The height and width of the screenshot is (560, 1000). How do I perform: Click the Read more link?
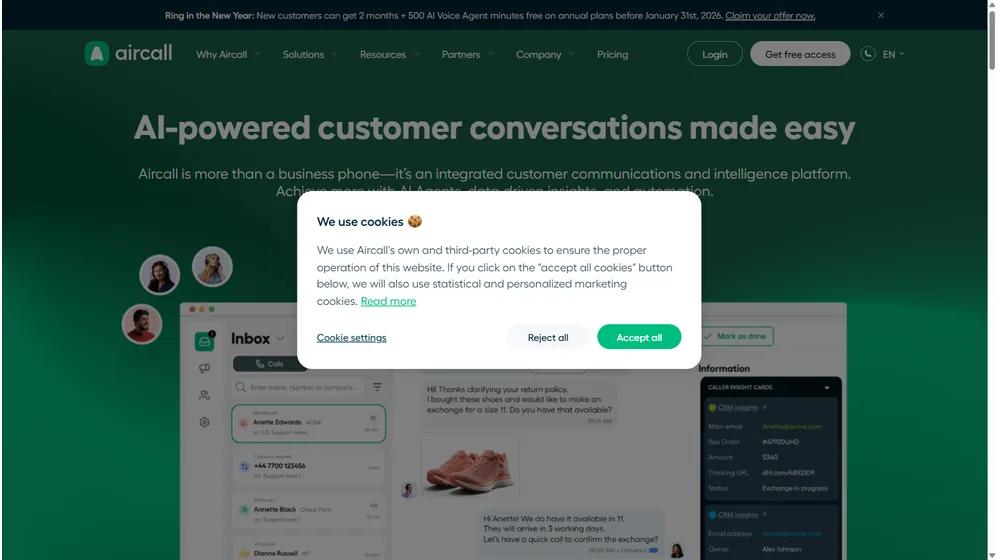(x=388, y=301)
